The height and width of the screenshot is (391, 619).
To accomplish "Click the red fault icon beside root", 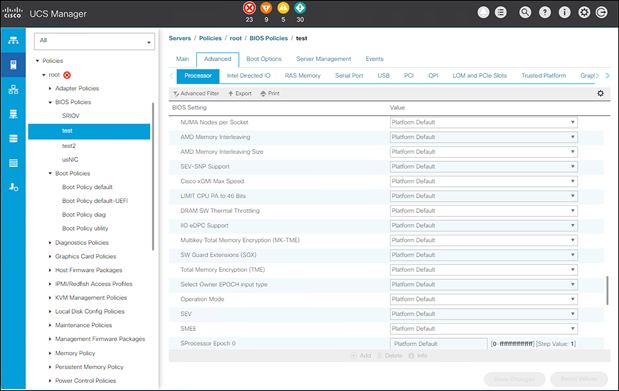I will click(x=67, y=75).
